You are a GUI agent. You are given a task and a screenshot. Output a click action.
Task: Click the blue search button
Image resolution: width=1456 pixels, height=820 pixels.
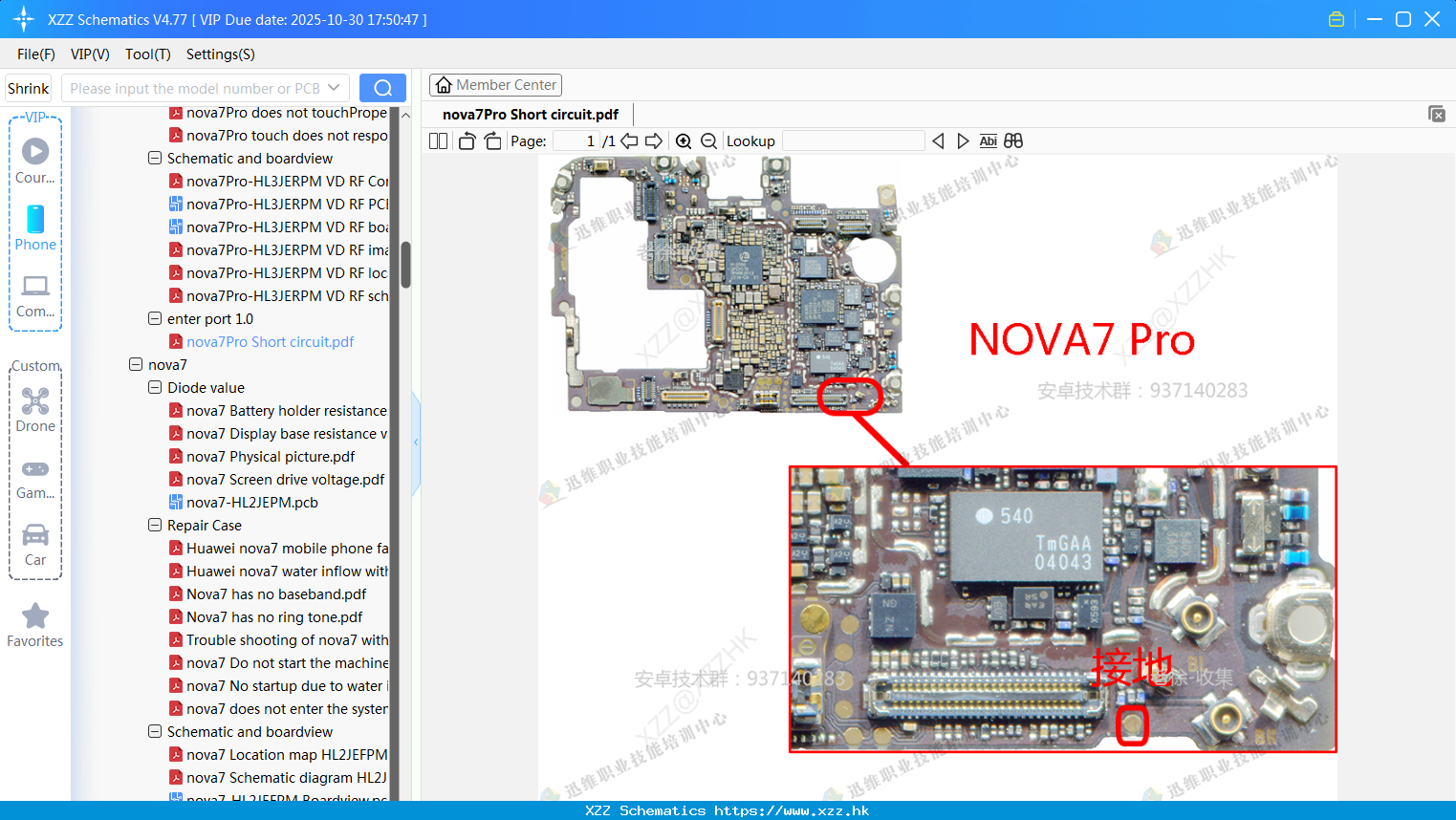[382, 88]
